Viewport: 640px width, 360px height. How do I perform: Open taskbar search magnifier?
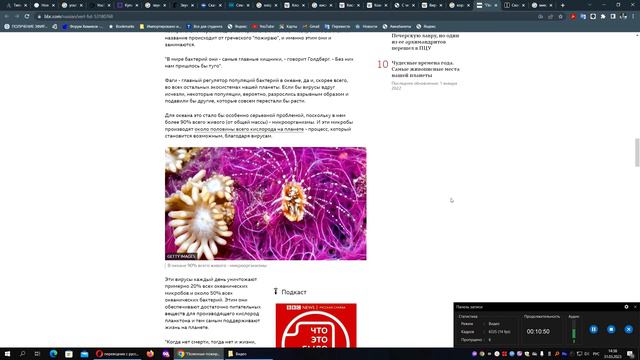pos(22,354)
